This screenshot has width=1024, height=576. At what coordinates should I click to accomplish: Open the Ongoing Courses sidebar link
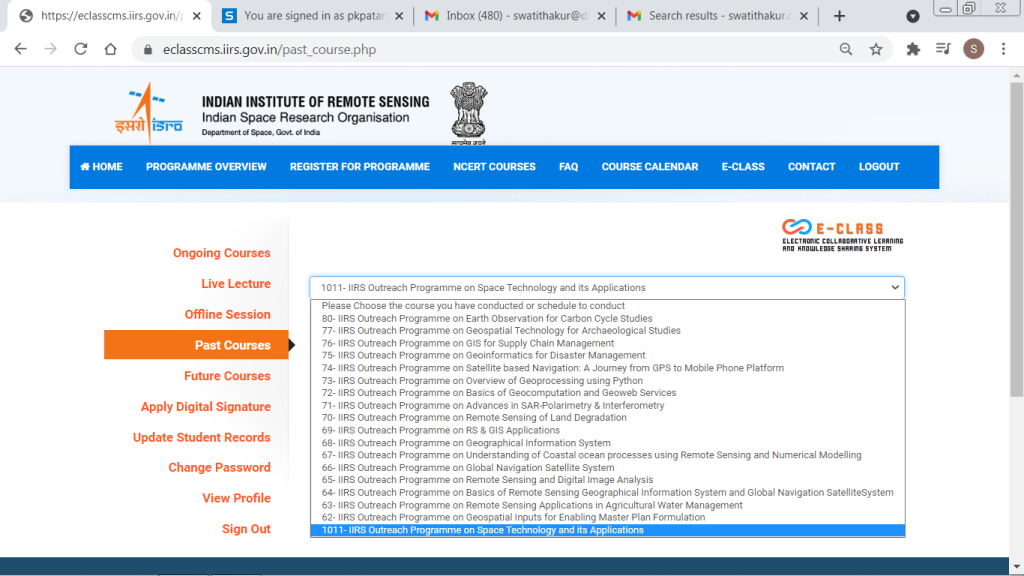221,253
